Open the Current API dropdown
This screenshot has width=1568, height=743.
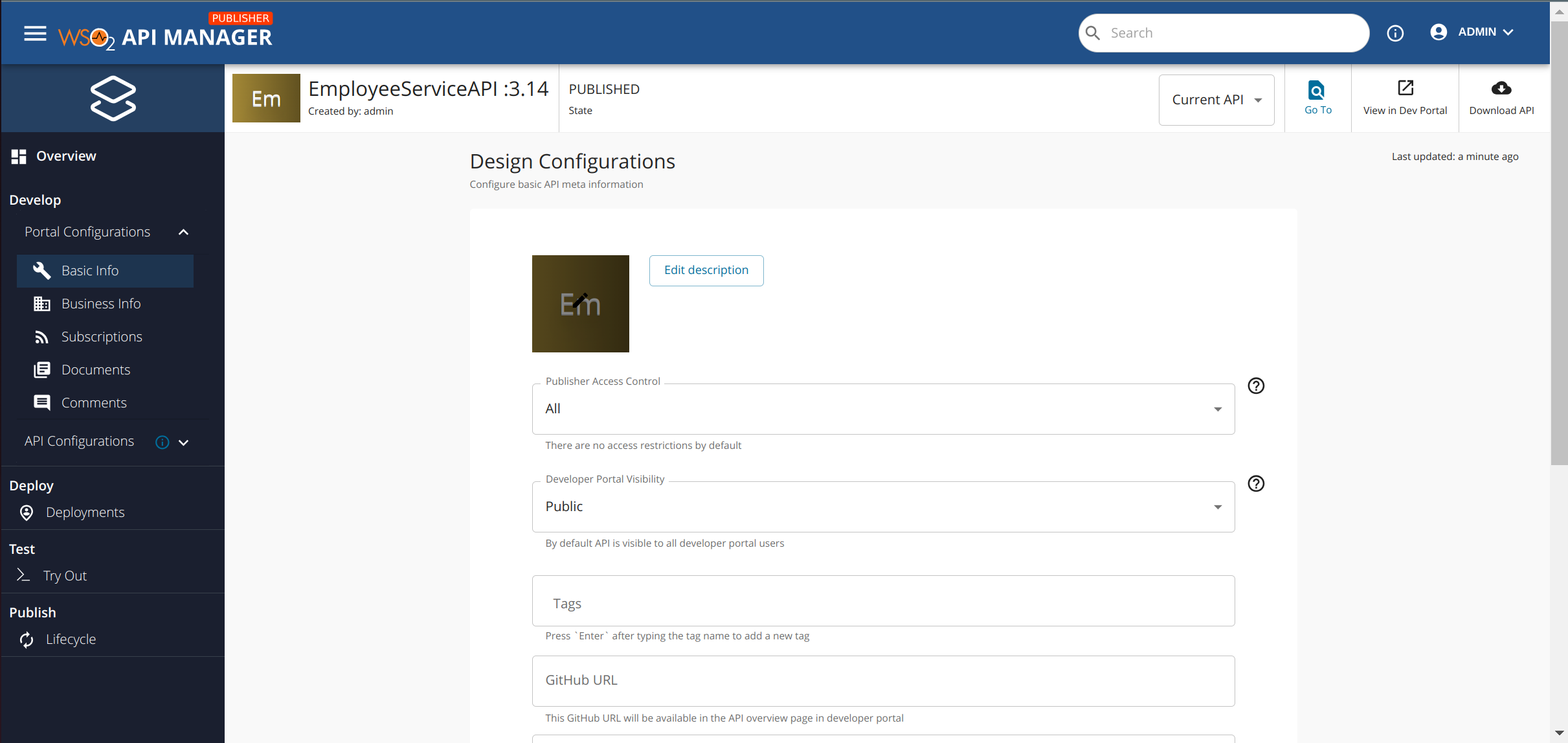coord(1216,100)
